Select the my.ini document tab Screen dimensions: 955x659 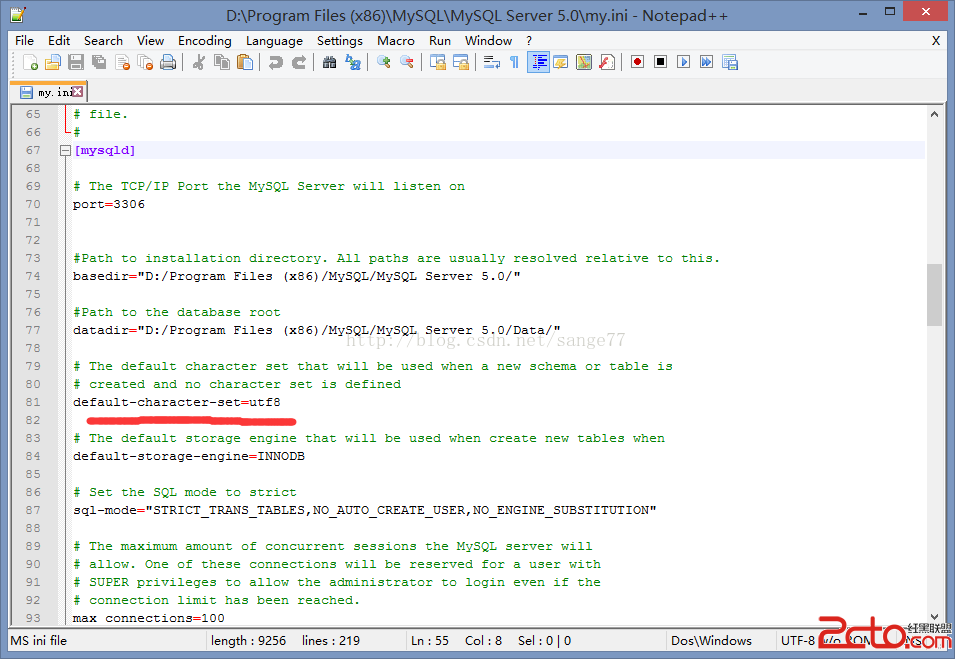49,92
